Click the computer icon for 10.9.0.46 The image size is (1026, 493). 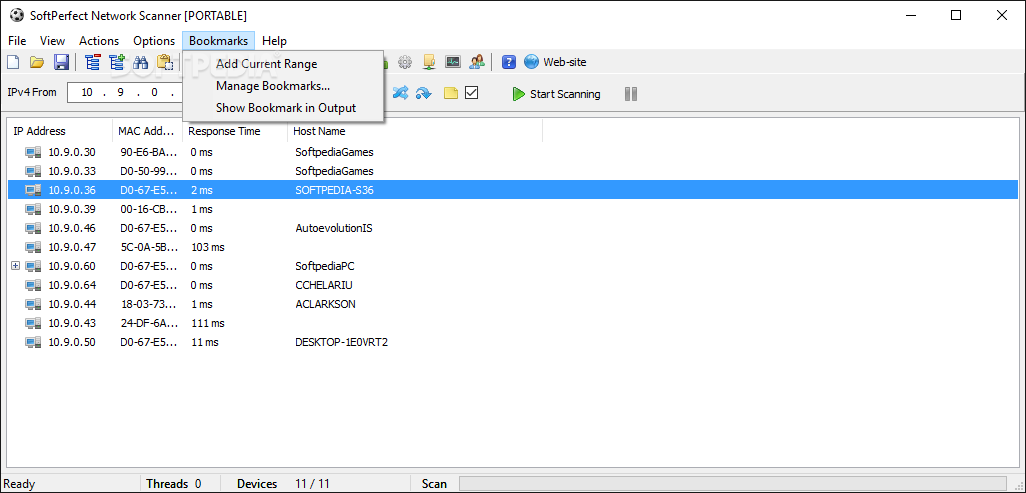click(33, 228)
